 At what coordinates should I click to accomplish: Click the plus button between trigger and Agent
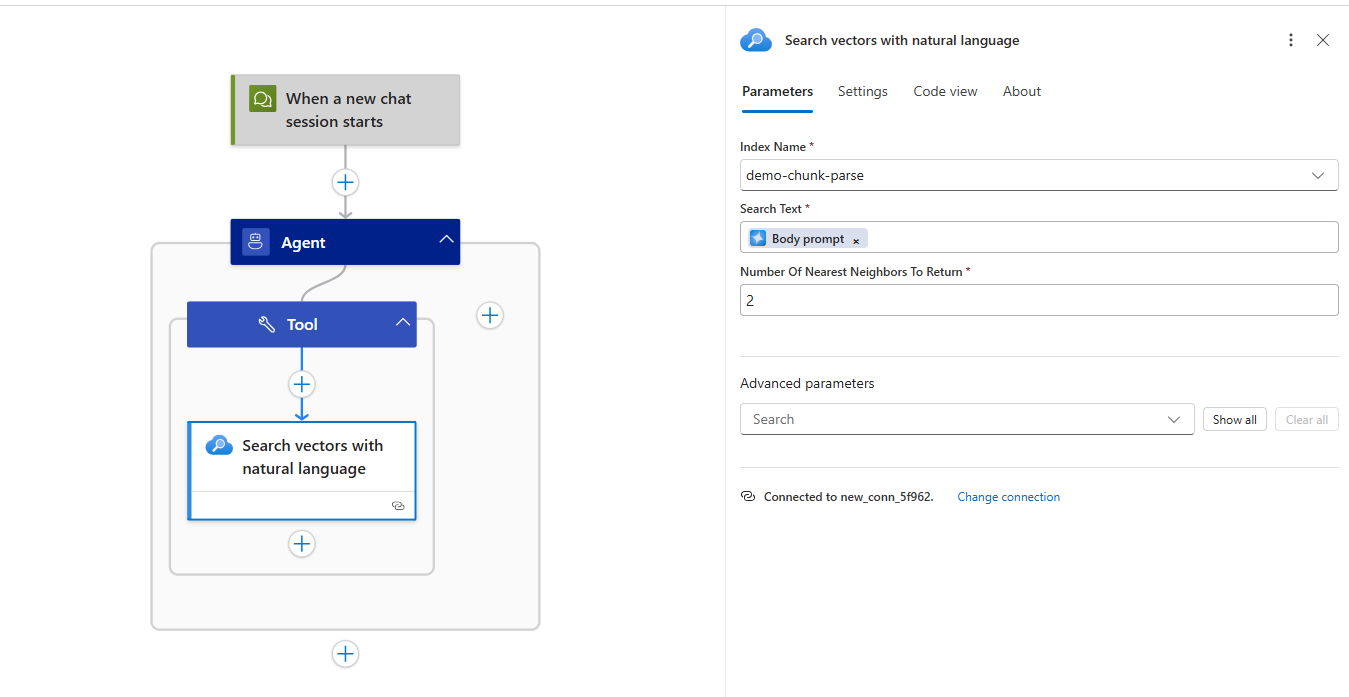[x=345, y=182]
